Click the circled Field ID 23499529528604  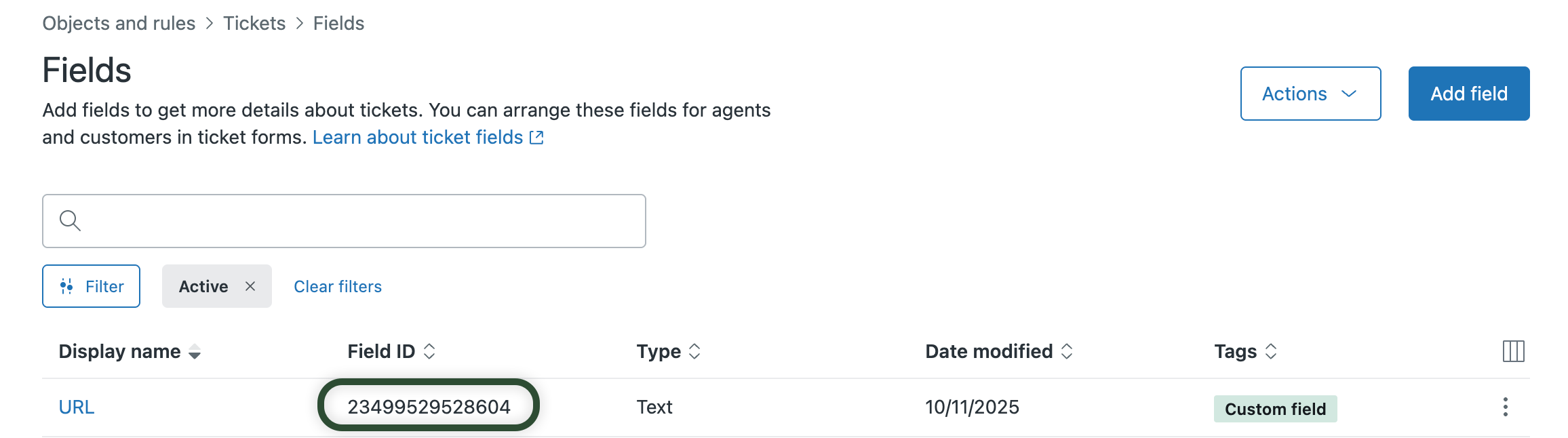pyautogui.click(x=429, y=406)
